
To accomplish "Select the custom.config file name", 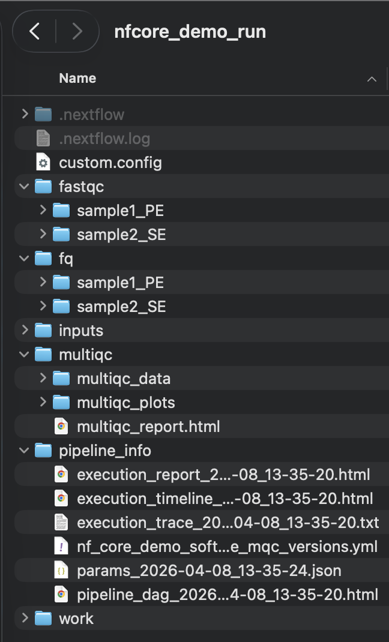I will click(x=110, y=163).
